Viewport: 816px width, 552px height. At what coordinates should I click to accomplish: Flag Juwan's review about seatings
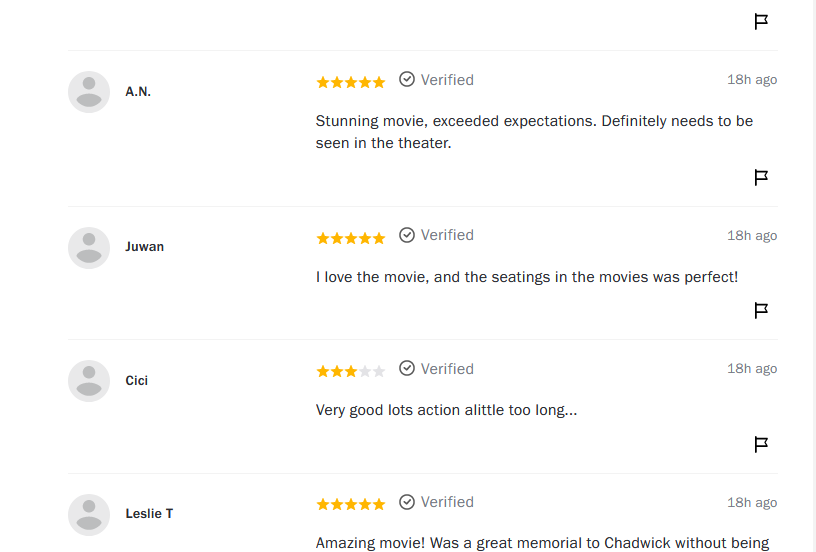[x=761, y=311]
